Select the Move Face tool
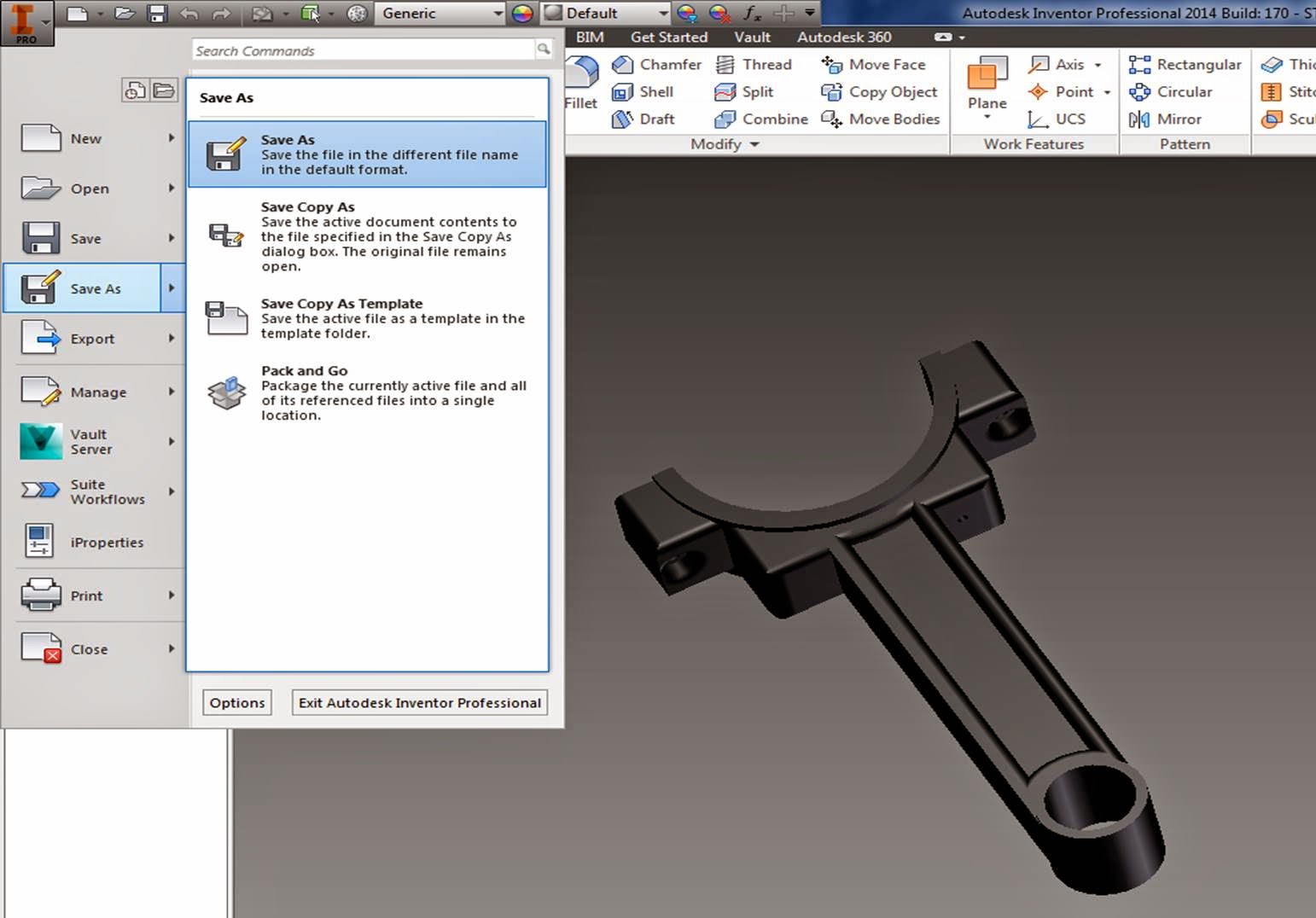This screenshot has width=1316, height=918. click(873, 64)
